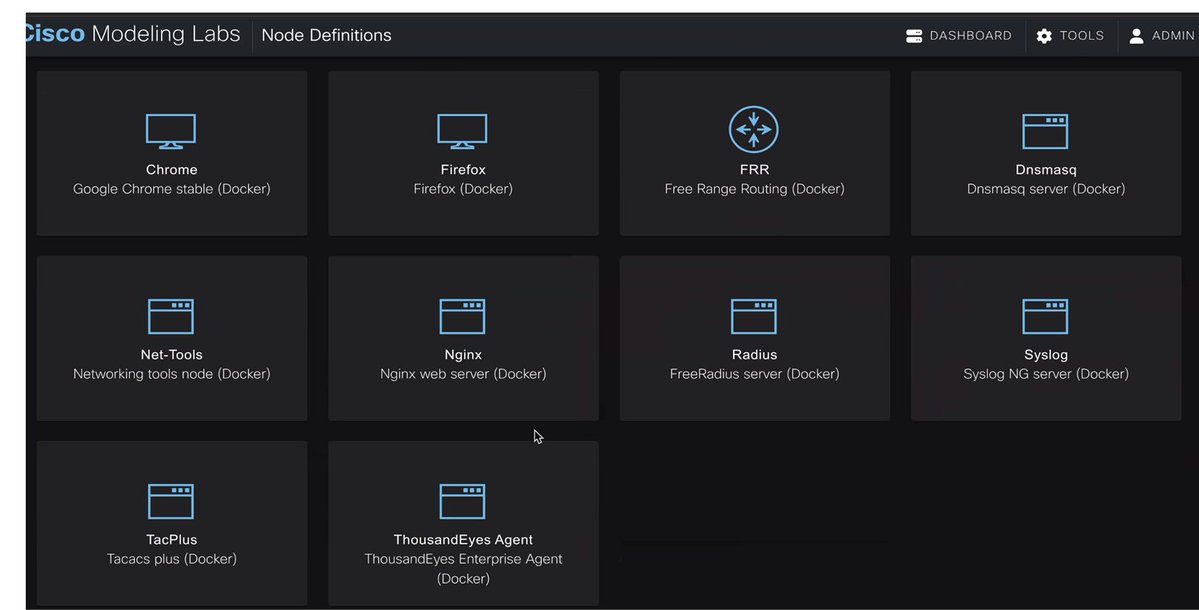Select the Radius node name
The image size is (1199, 610).
pyautogui.click(x=754, y=355)
